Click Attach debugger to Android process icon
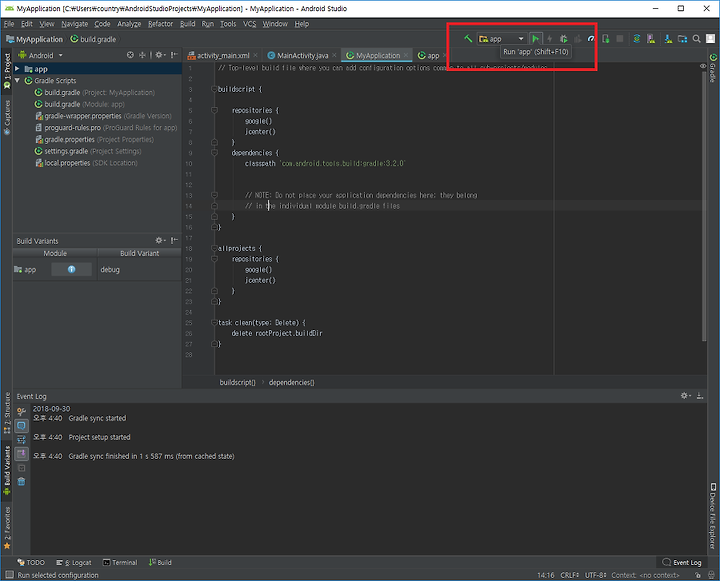 click(606, 39)
